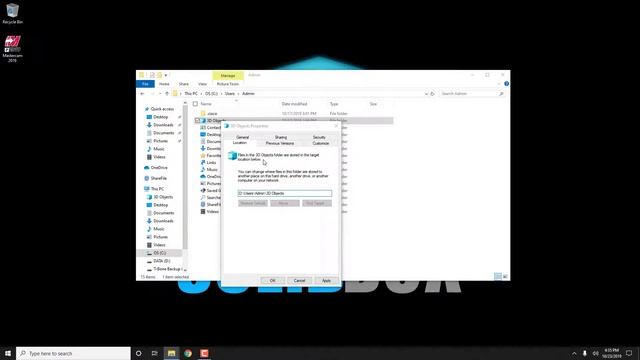Toggle the select-all checkbox beside Name header

pos(195,104)
